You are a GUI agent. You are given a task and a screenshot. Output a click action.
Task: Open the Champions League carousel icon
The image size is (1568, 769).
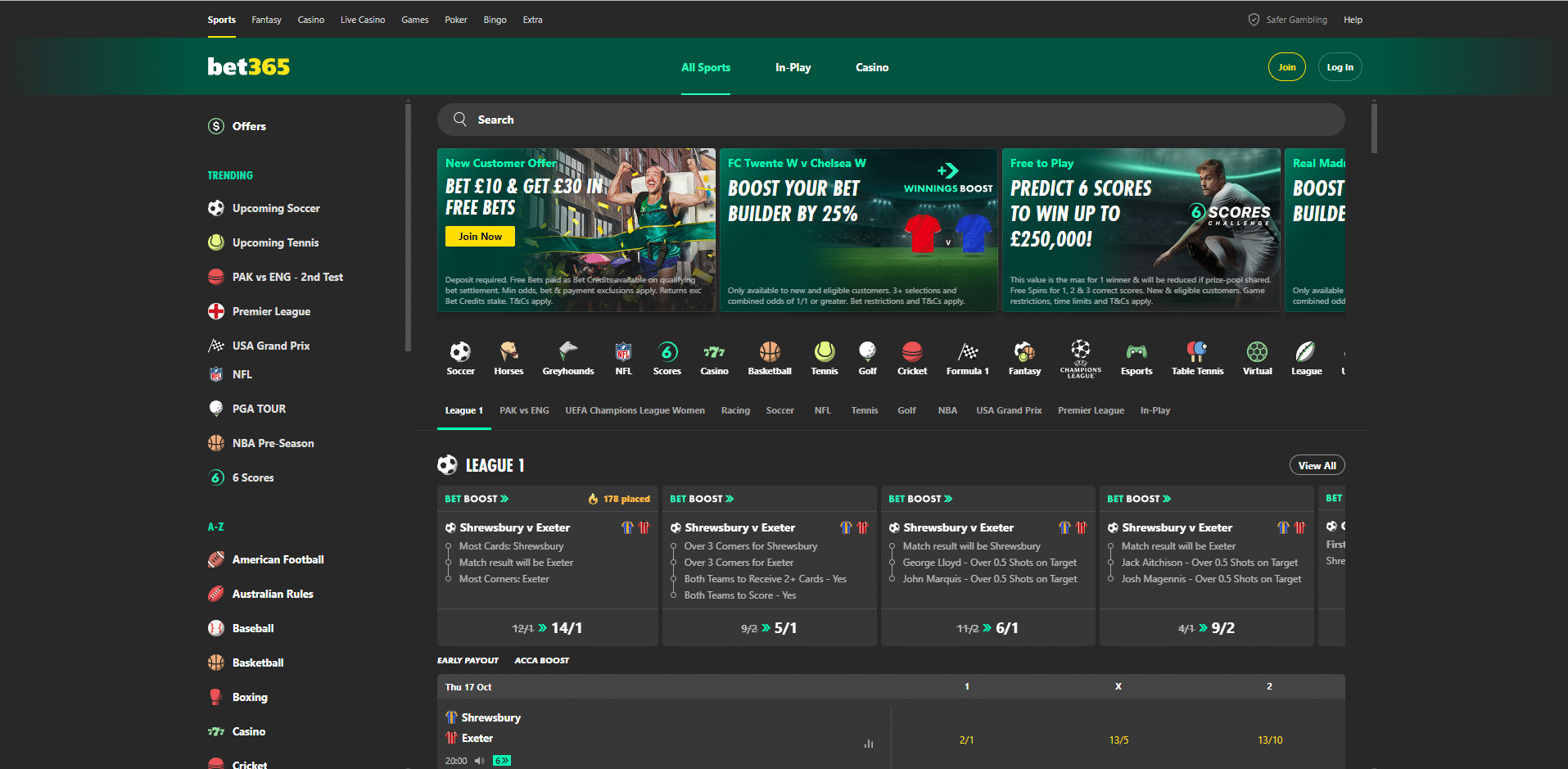(x=1081, y=358)
